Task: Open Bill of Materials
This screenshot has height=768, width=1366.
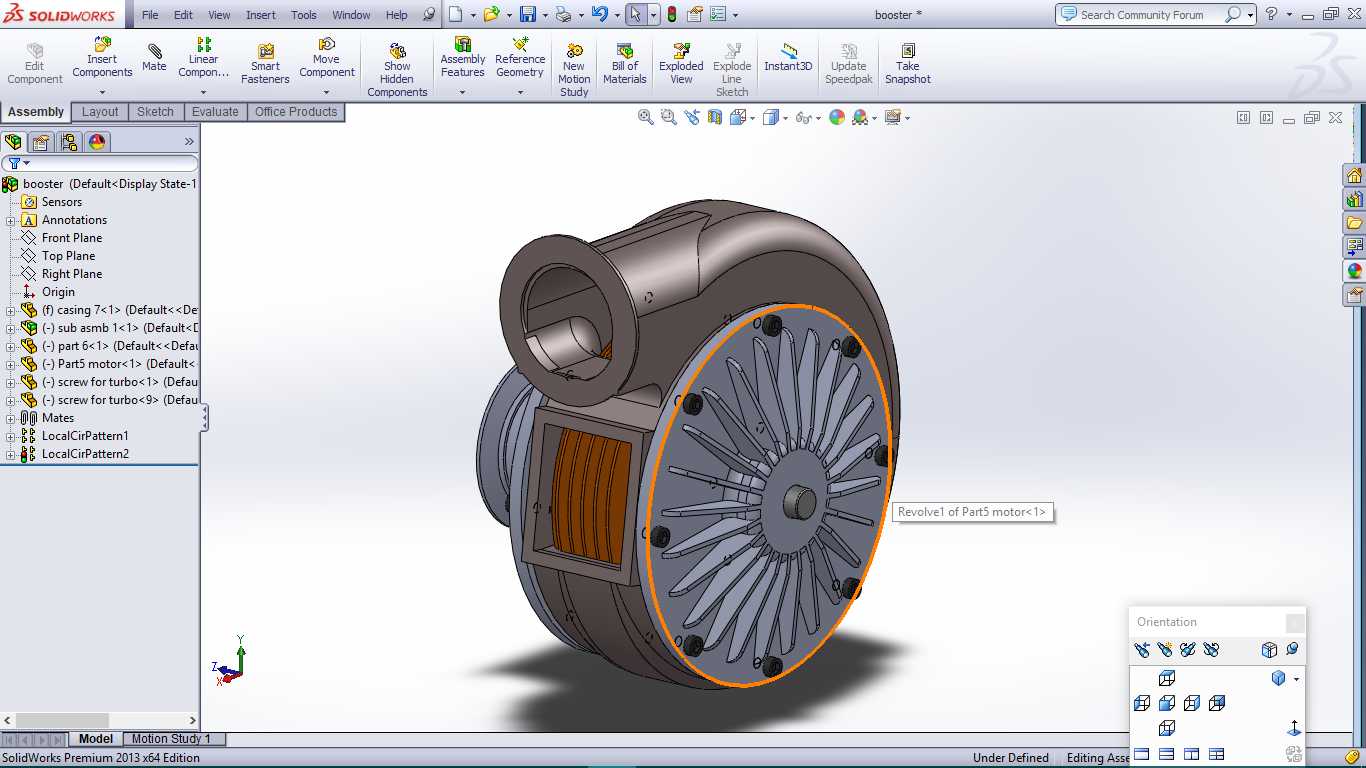Action: (625, 64)
